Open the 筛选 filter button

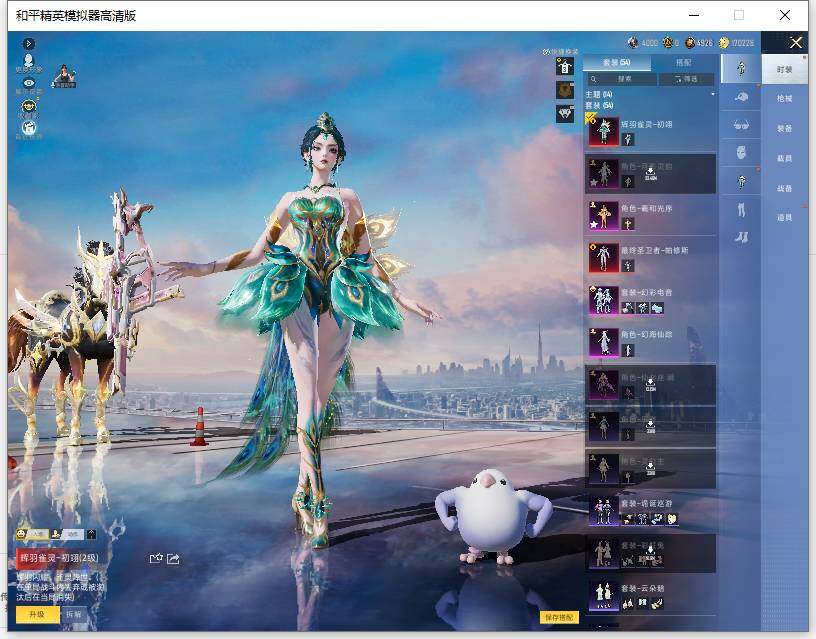coord(686,79)
